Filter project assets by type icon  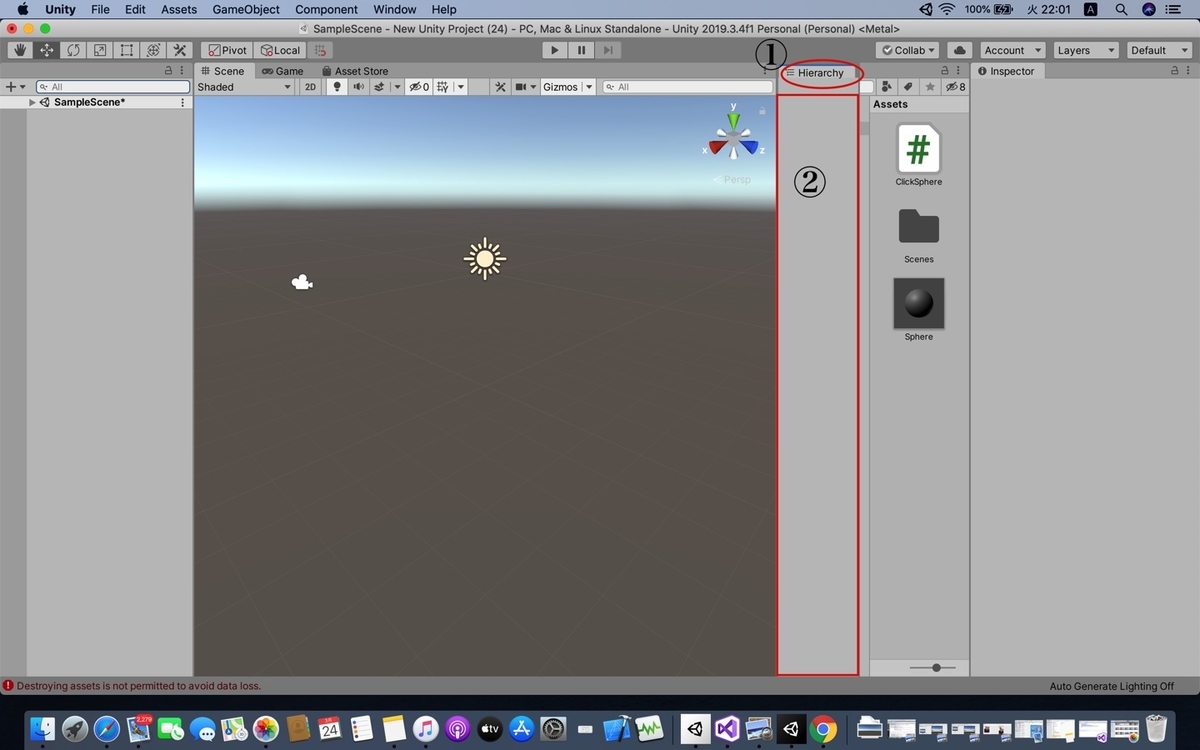point(887,87)
